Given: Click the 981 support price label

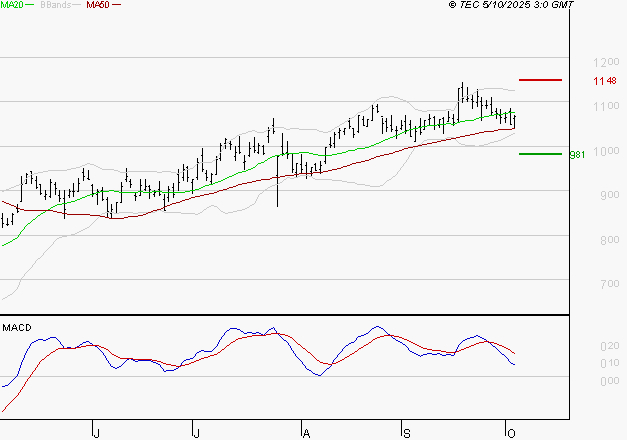Looking at the screenshot, I should coord(576,155).
